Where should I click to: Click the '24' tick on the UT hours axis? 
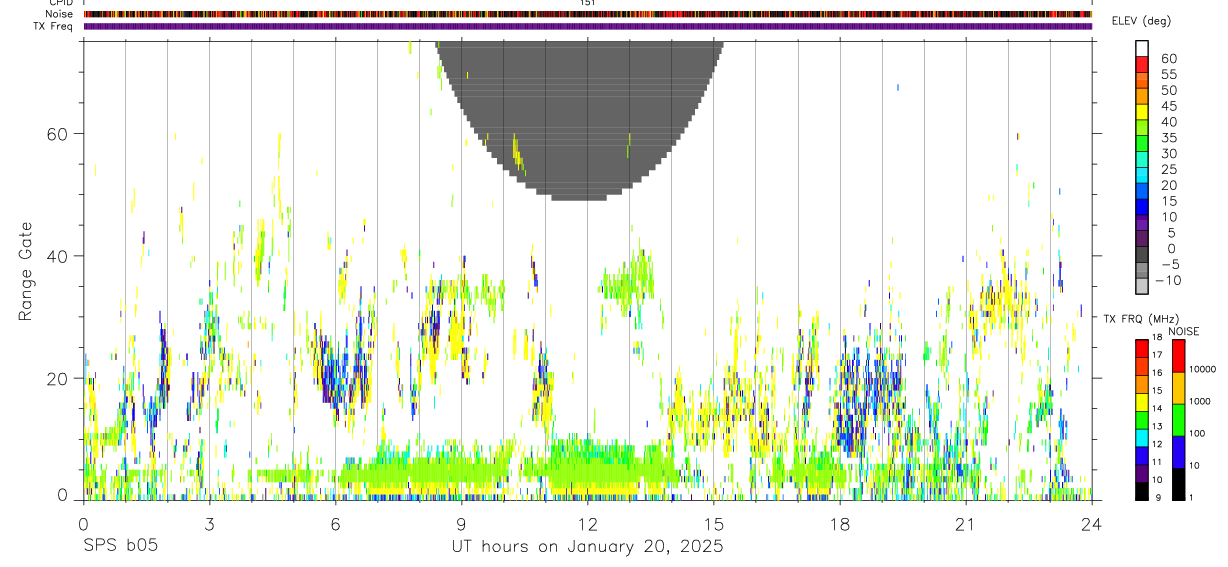tap(1091, 523)
